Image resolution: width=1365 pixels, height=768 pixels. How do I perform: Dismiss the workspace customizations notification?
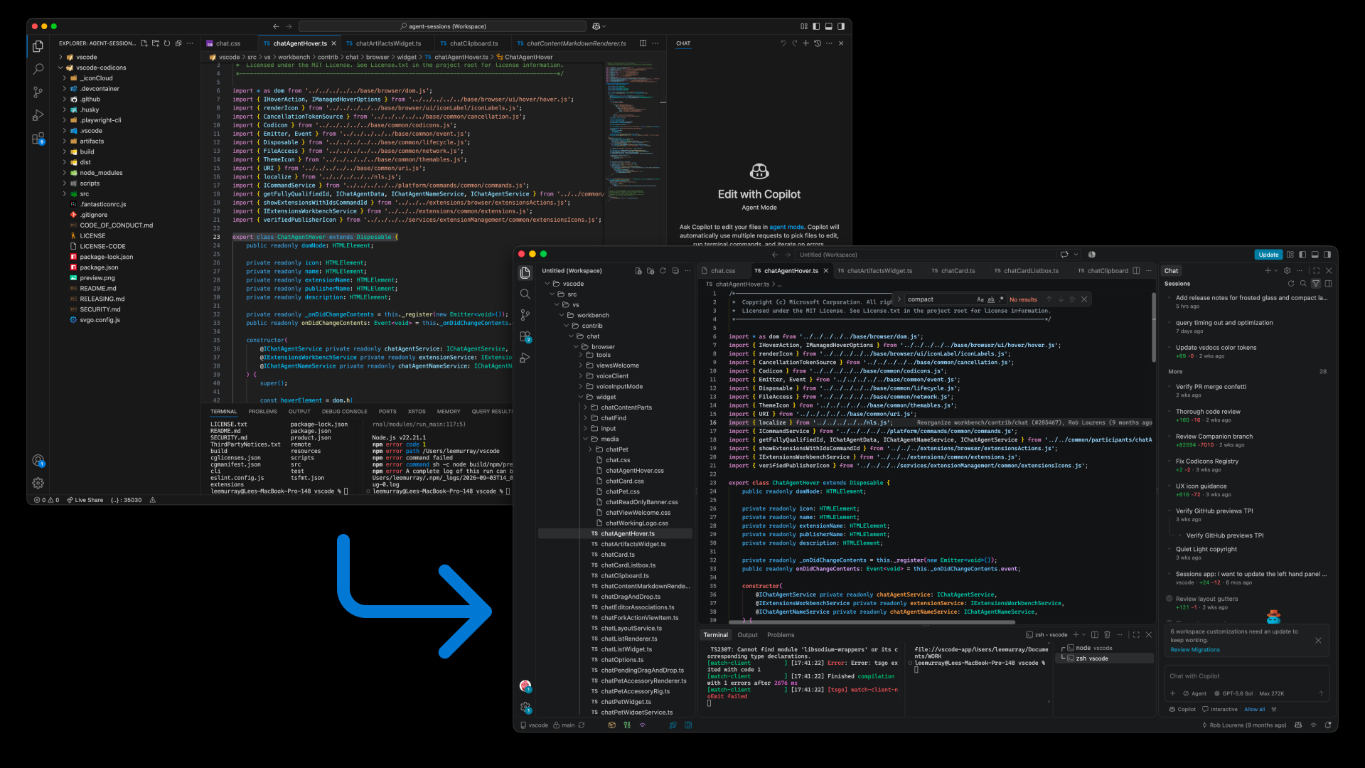point(1318,640)
